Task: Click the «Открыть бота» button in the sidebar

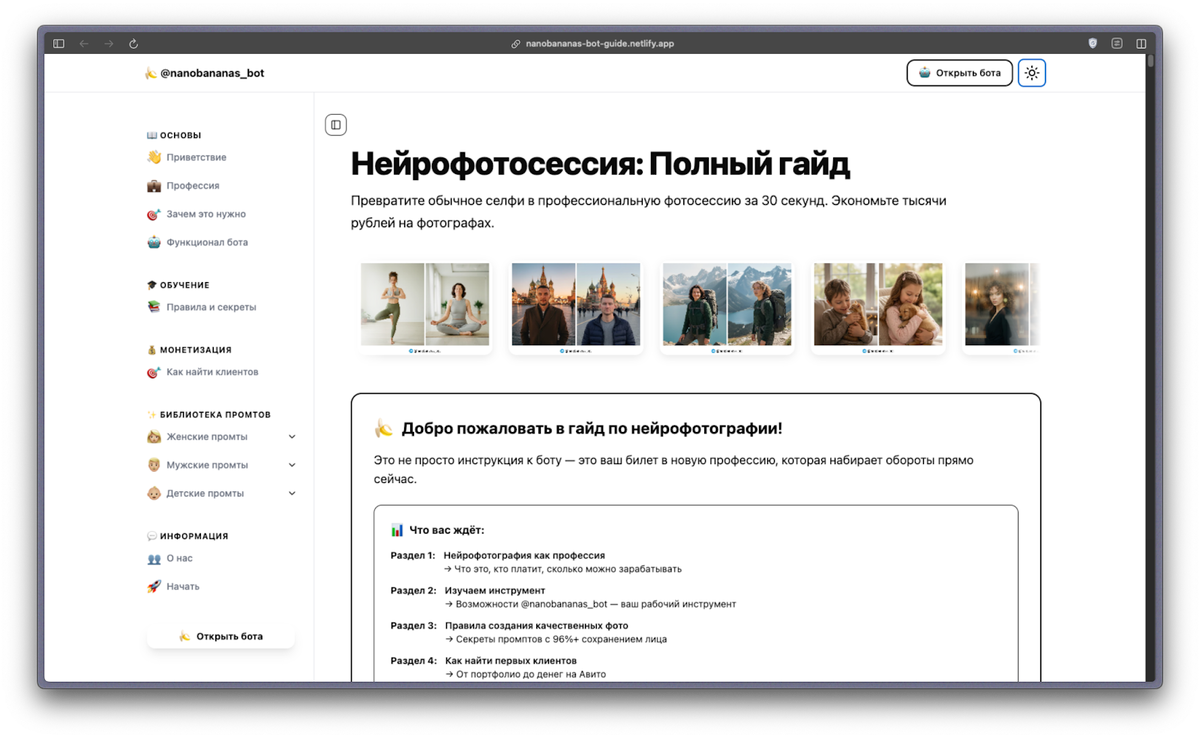Action: point(221,636)
